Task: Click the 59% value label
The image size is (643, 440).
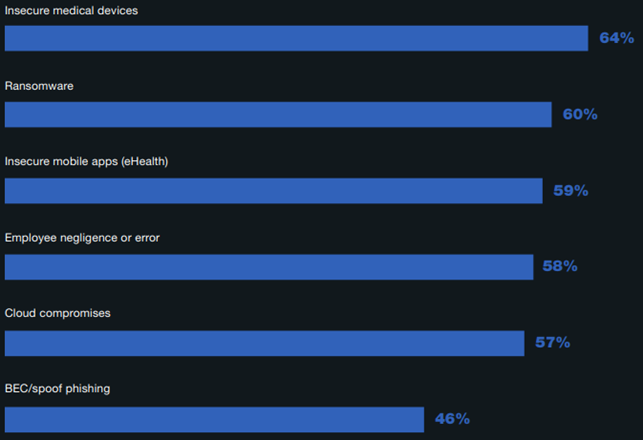Action: (570, 190)
